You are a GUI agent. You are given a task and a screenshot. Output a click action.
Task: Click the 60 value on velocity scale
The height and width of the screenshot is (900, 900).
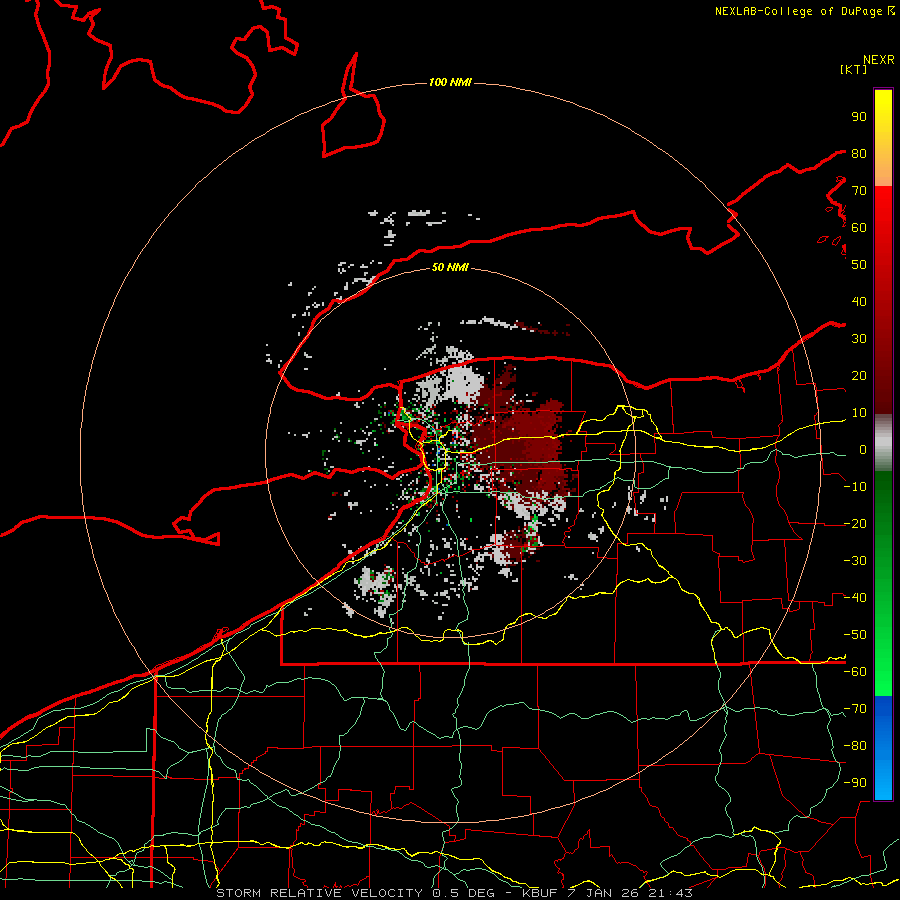pos(859,228)
